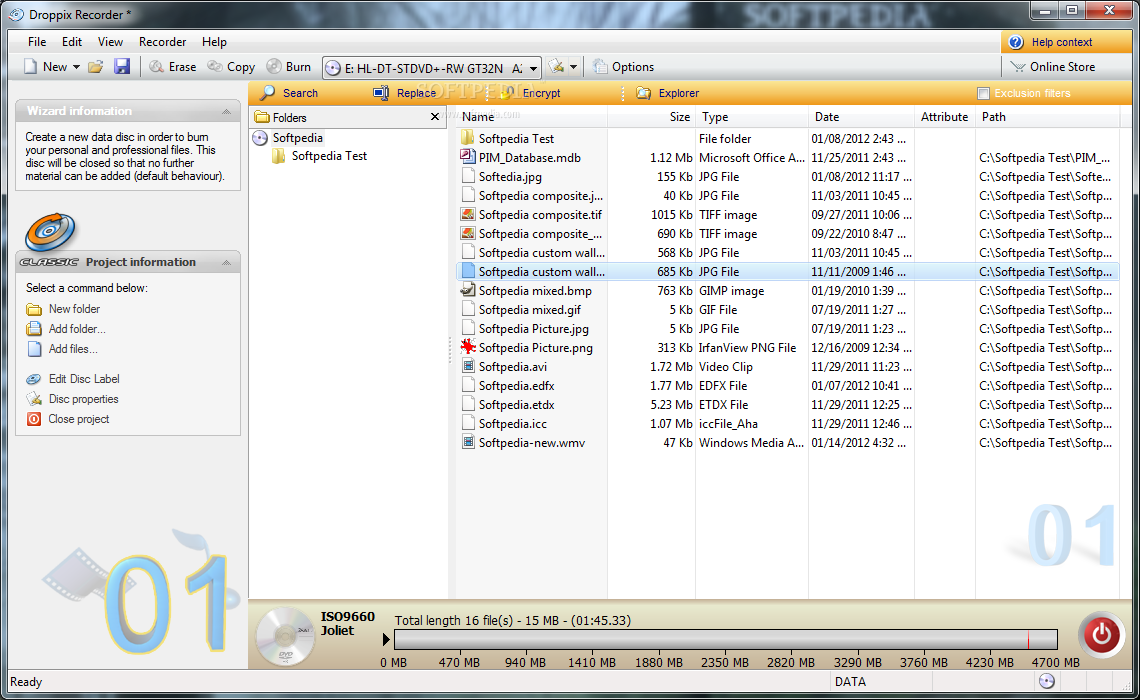The width and height of the screenshot is (1140, 700).
Task: Click Edit Disc Label command
Action: pos(73,379)
